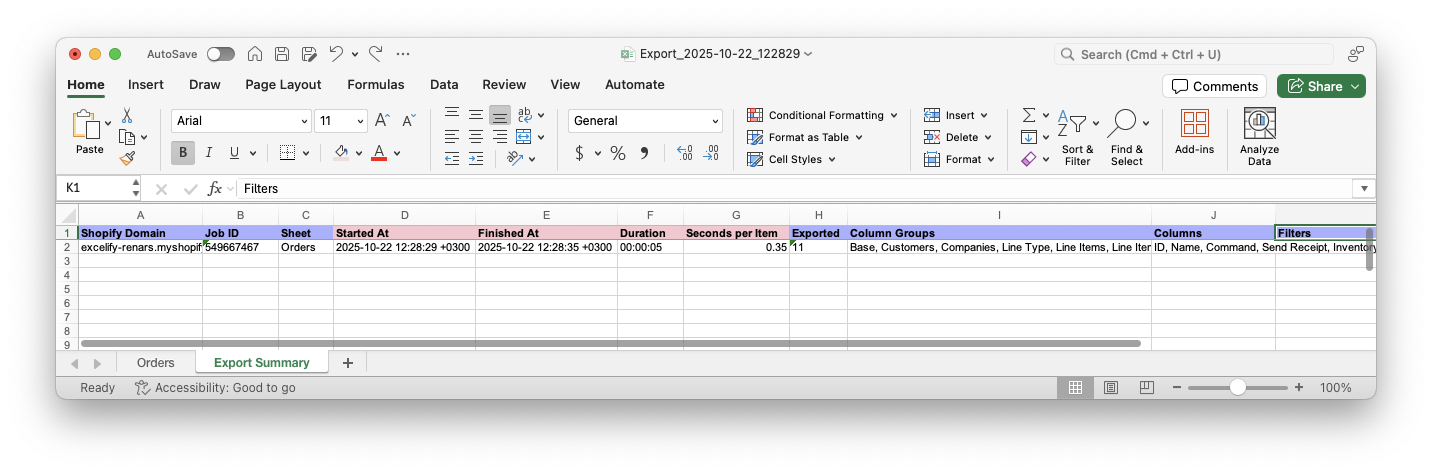Switch to the Formulas ribbon tab

coord(375,85)
